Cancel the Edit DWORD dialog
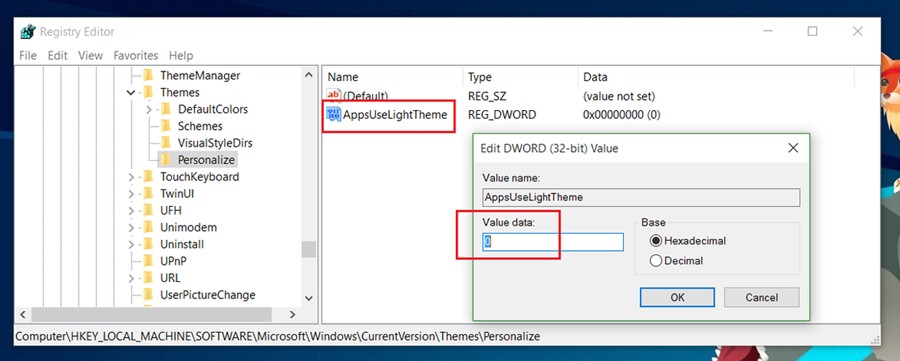Viewport: 900px width, 361px height. (762, 297)
